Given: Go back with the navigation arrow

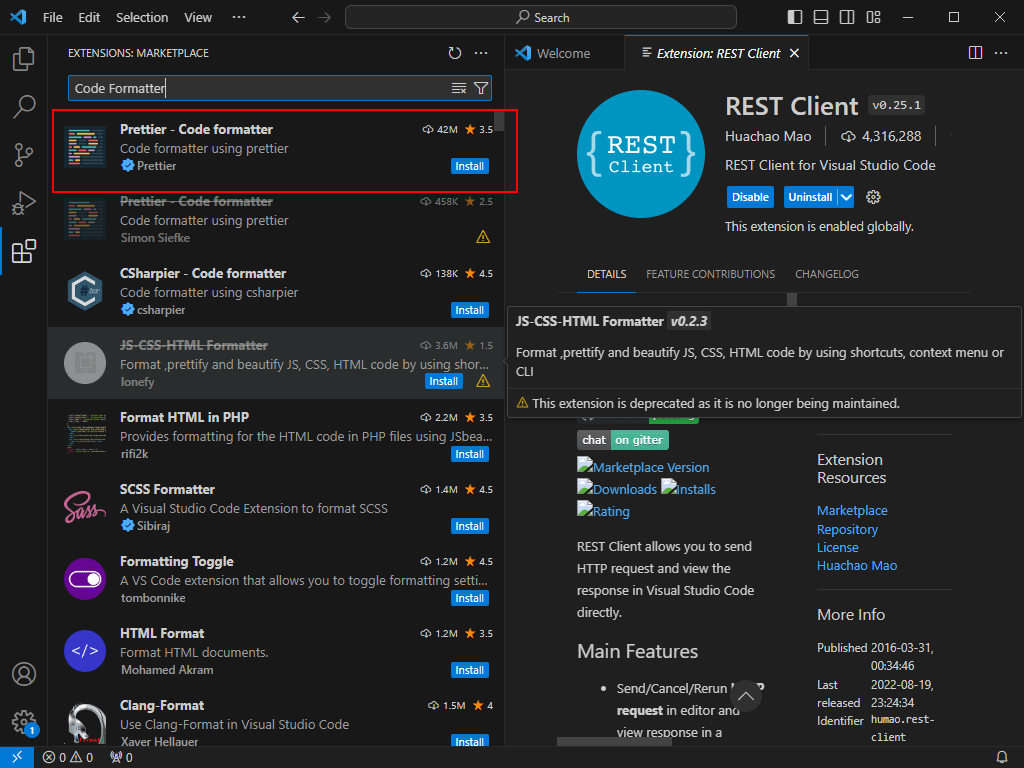Looking at the screenshot, I should point(298,18).
